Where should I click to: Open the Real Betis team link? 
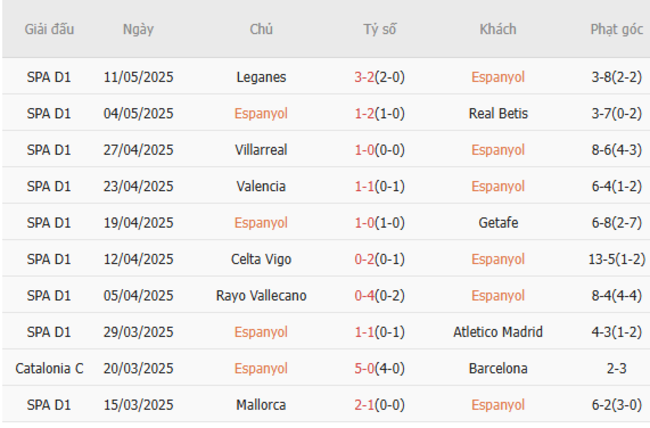click(x=498, y=113)
